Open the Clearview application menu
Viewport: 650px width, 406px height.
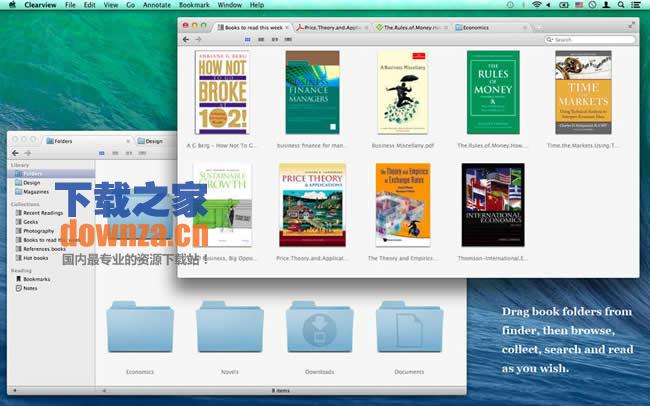(x=40, y=5)
